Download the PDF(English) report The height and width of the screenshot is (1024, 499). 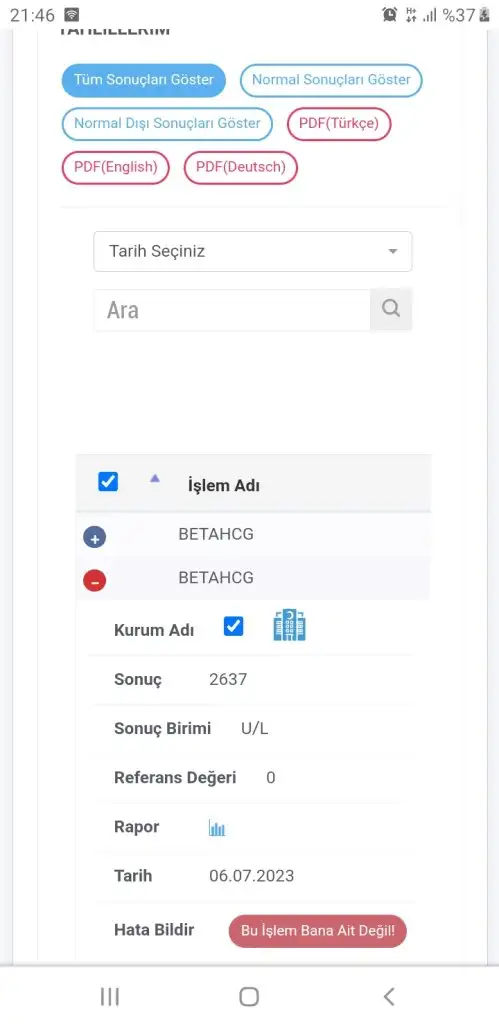click(x=116, y=167)
